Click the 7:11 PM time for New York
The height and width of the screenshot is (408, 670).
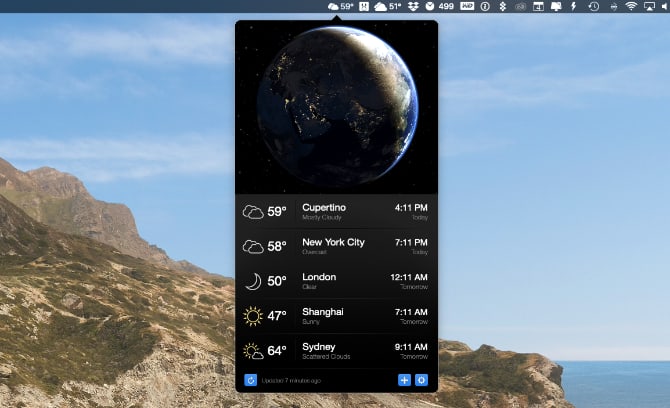click(411, 243)
